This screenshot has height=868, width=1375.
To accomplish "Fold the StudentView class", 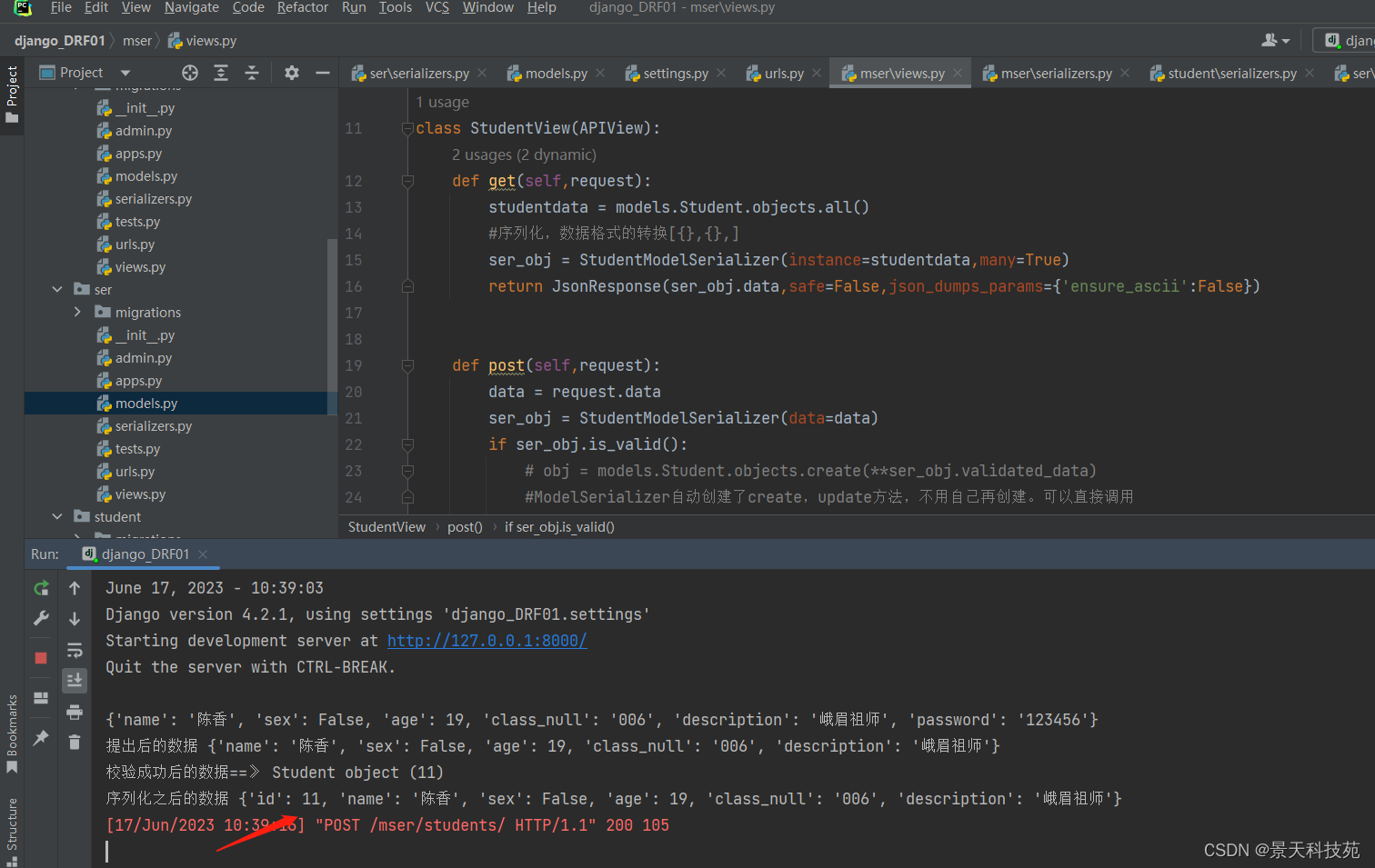I will 407,128.
